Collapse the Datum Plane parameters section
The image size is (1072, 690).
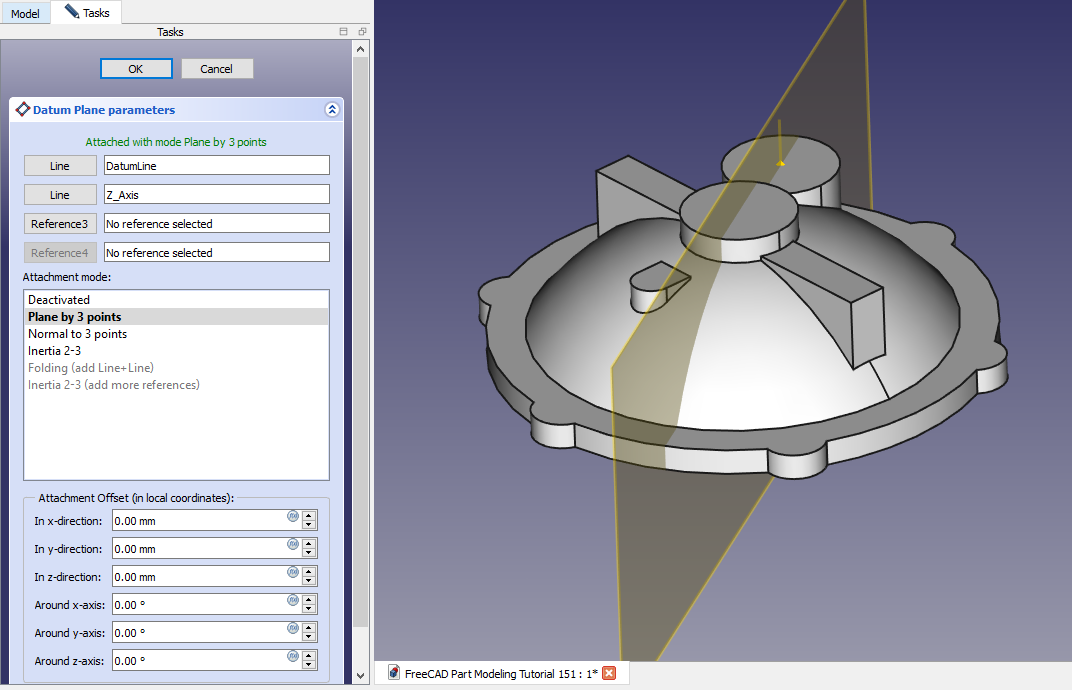click(x=332, y=110)
